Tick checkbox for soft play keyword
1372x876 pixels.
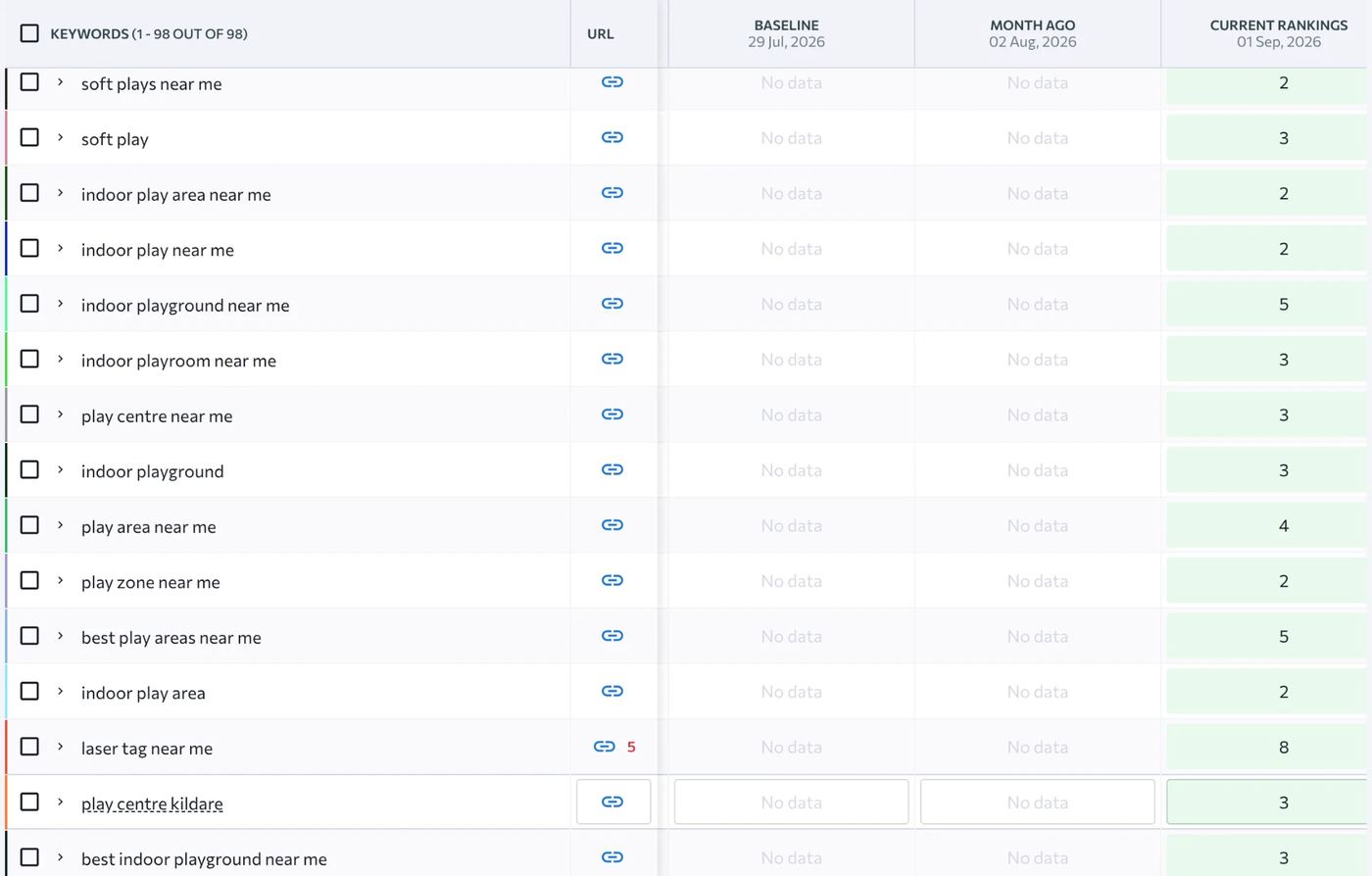point(29,137)
